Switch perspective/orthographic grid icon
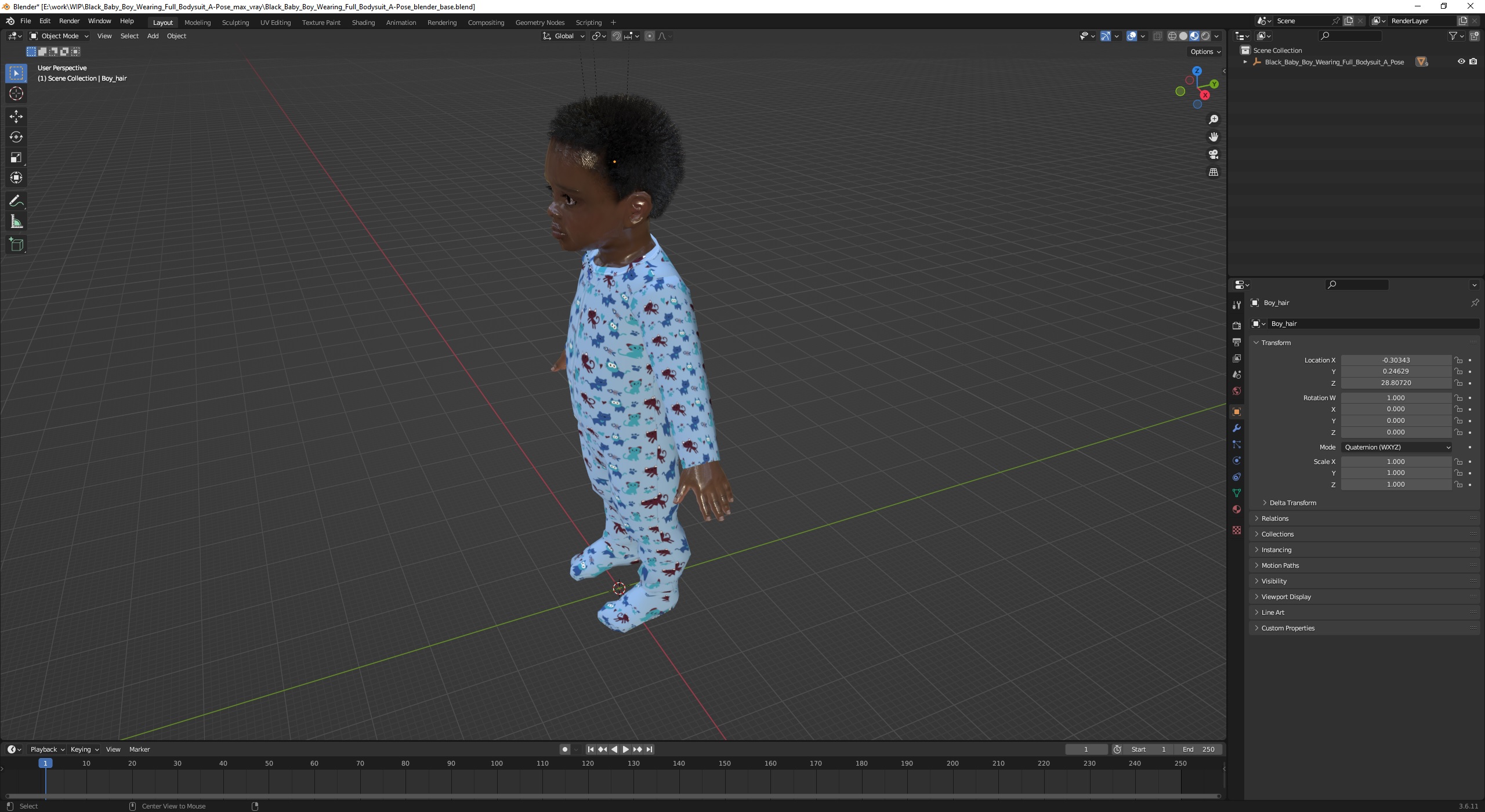The height and width of the screenshot is (812, 1485). tap(1213, 172)
